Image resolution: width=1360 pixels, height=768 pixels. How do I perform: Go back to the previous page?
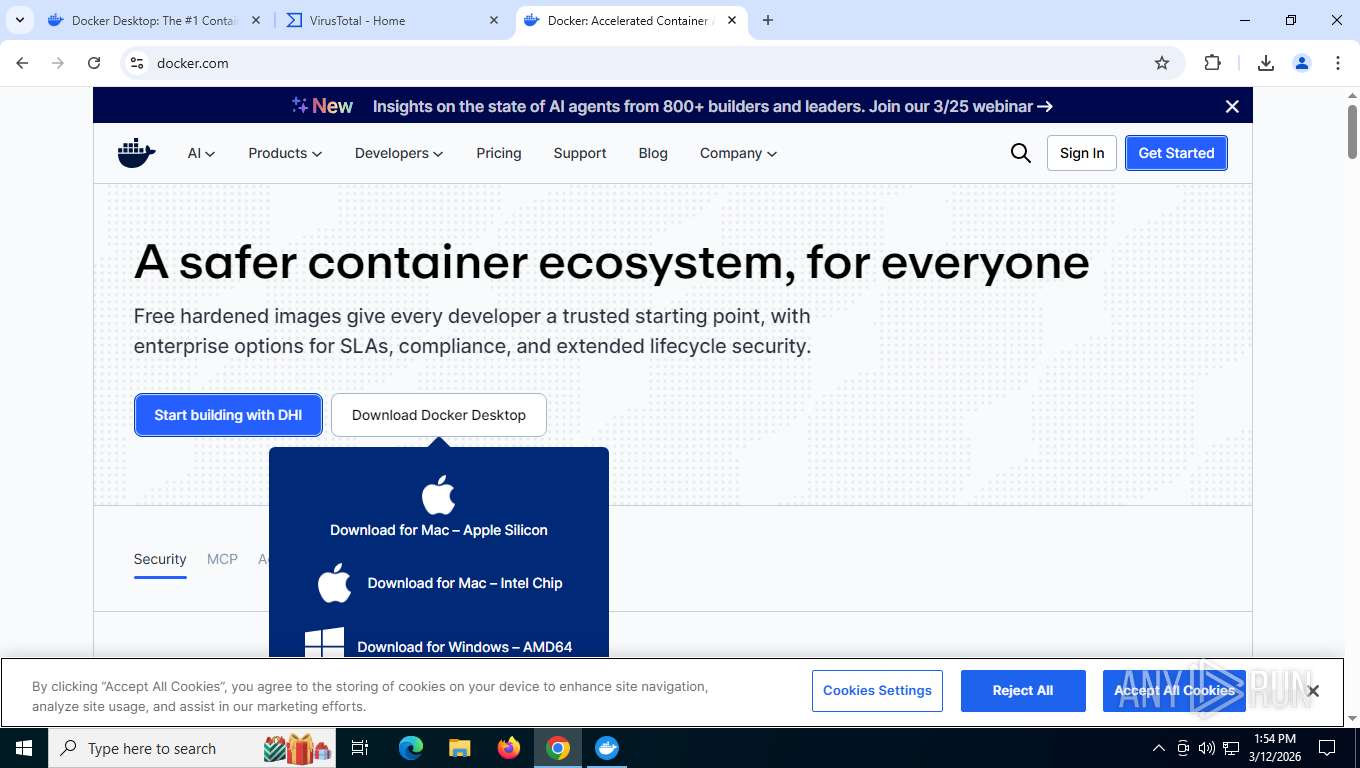coord(22,63)
